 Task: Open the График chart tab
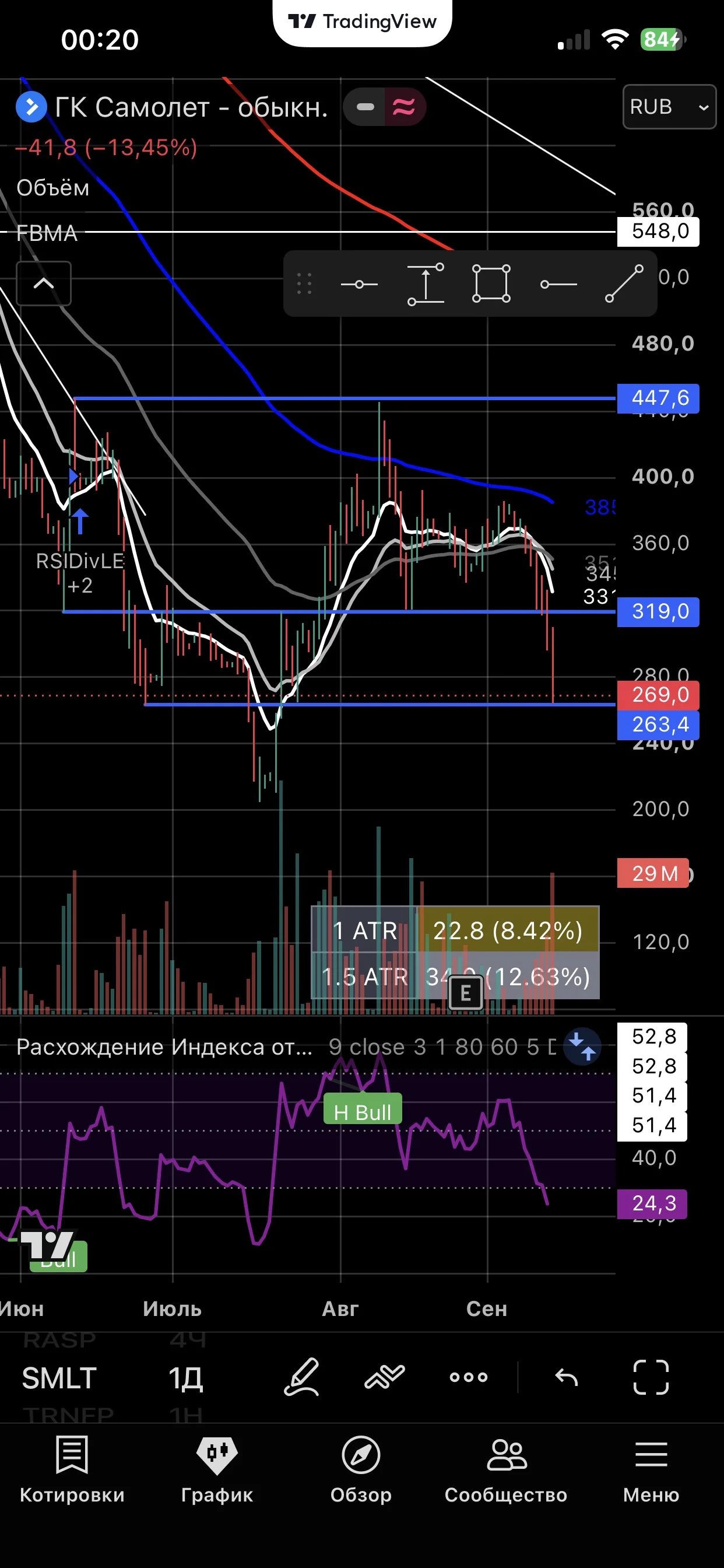217,1469
